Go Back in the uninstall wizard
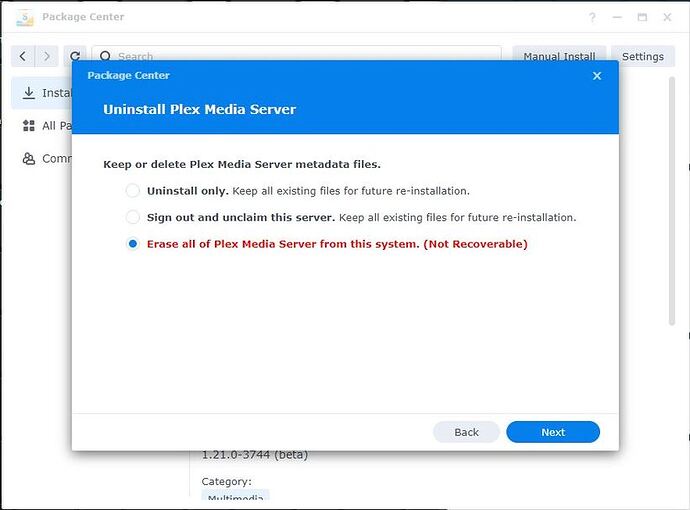The image size is (690, 510). pyautogui.click(x=466, y=432)
